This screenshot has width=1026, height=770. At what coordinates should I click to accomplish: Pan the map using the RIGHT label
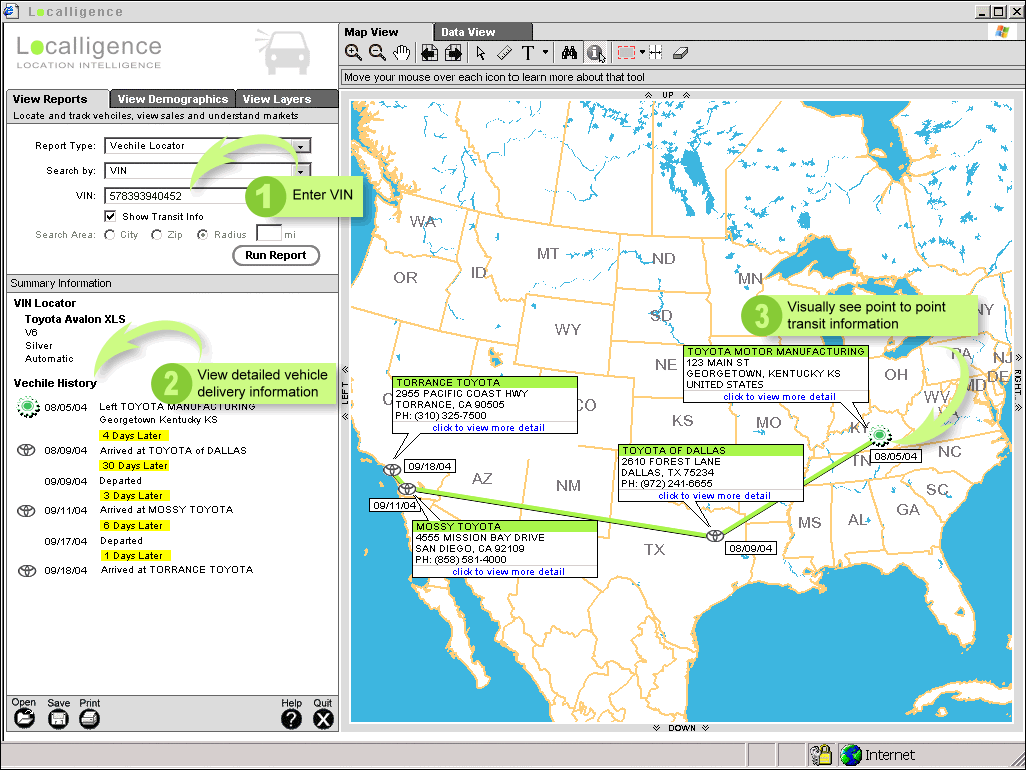(x=1018, y=382)
